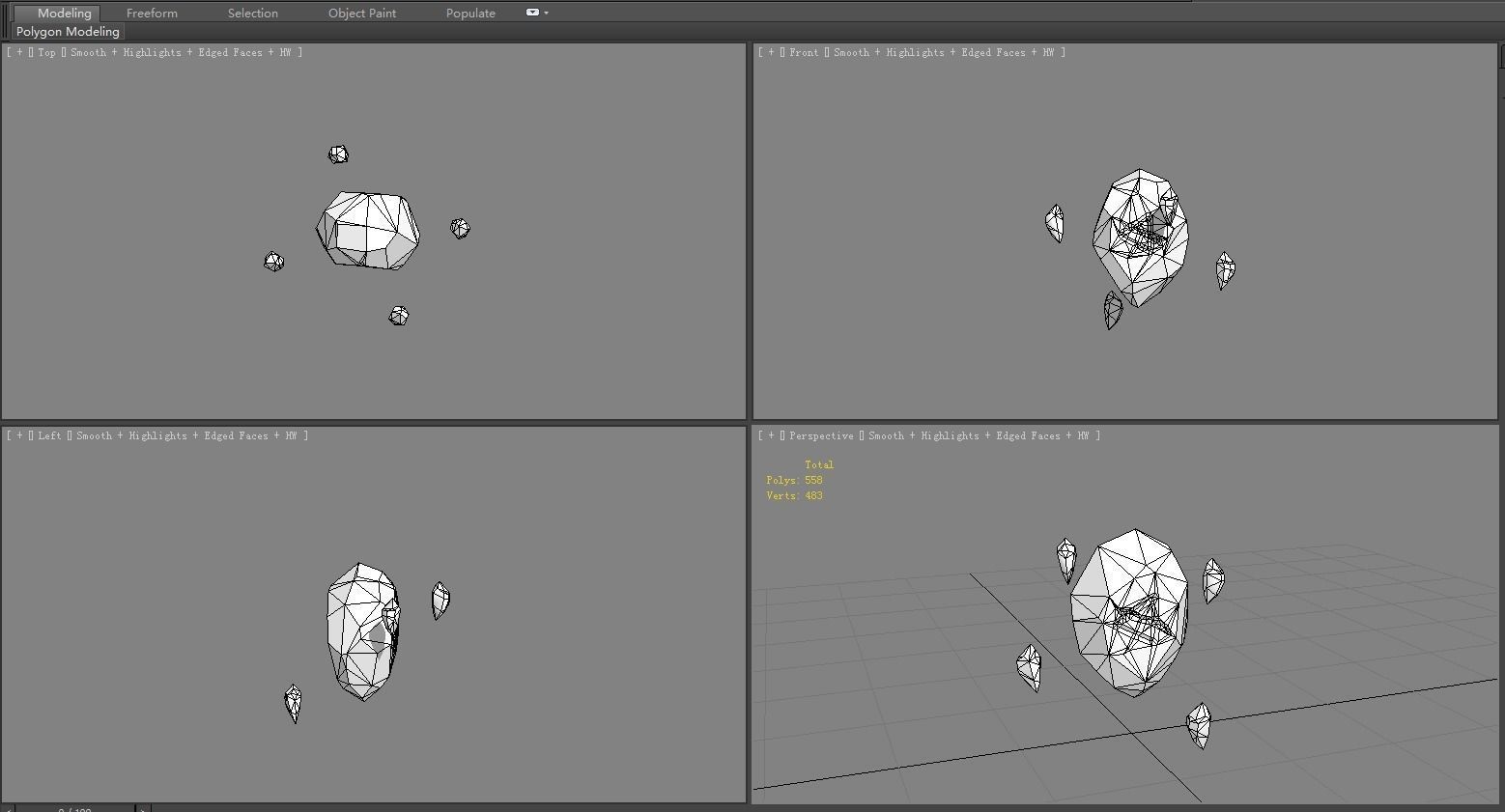Open the Front viewport [+] general menu
The image size is (1505, 812).
tap(771, 52)
